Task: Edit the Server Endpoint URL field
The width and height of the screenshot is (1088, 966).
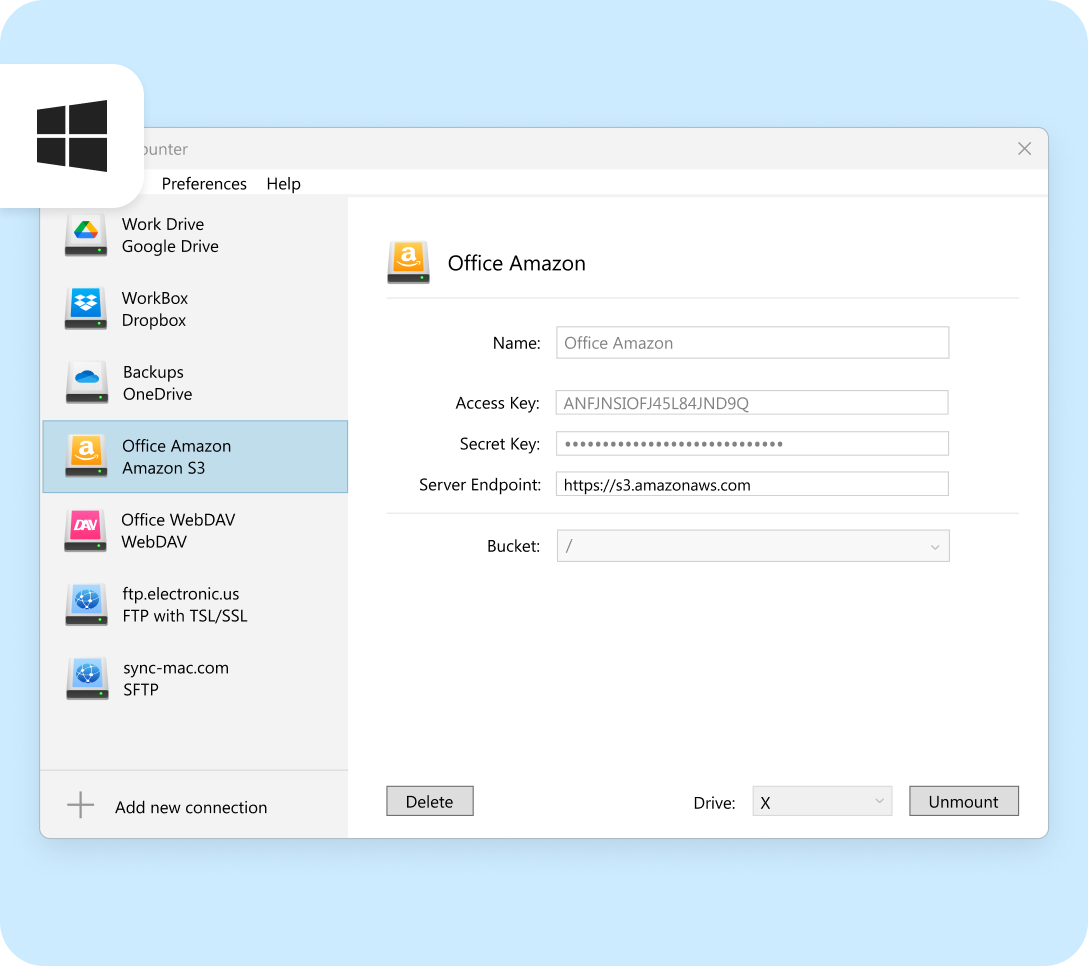Action: (x=752, y=485)
